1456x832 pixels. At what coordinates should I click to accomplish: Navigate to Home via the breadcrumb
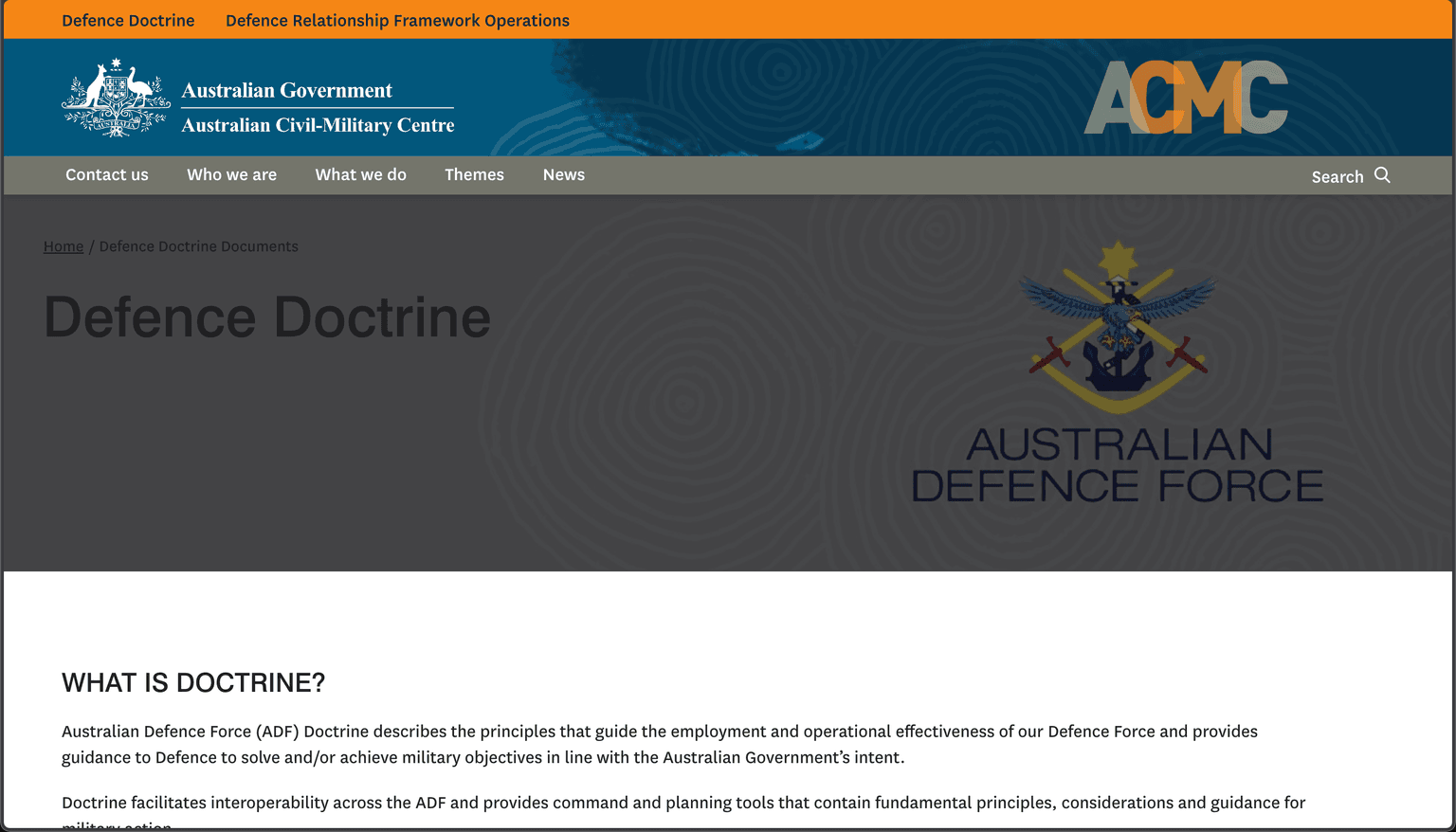click(63, 245)
